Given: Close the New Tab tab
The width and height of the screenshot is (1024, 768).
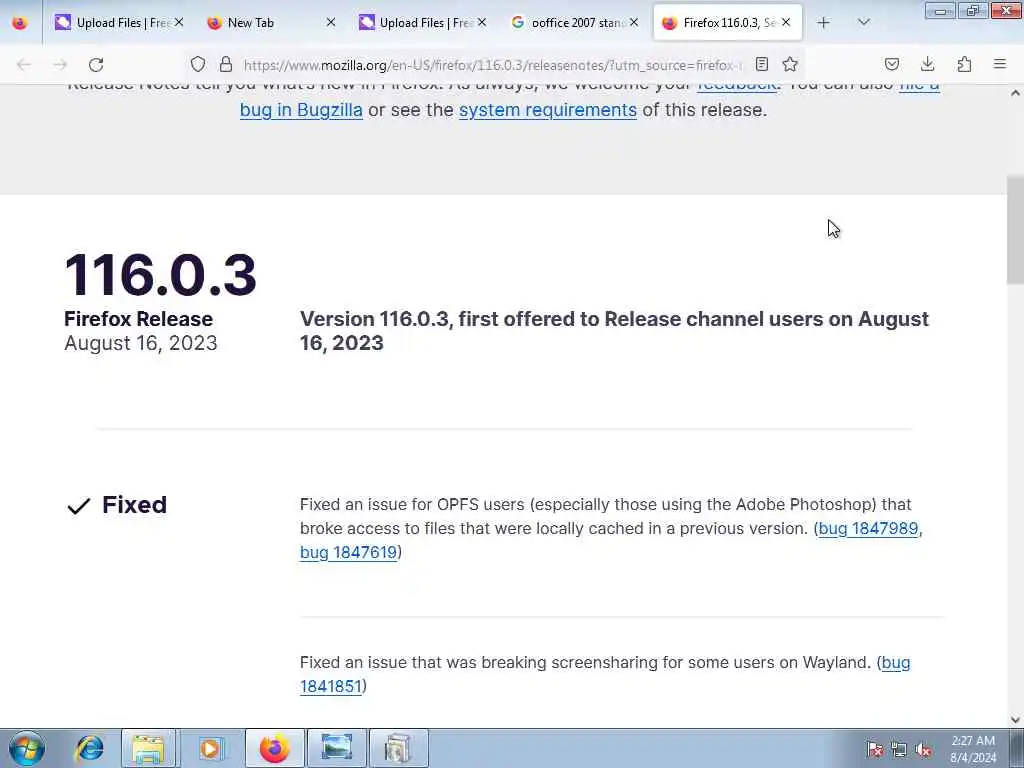Looking at the screenshot, I should click(x=330, y=22).
